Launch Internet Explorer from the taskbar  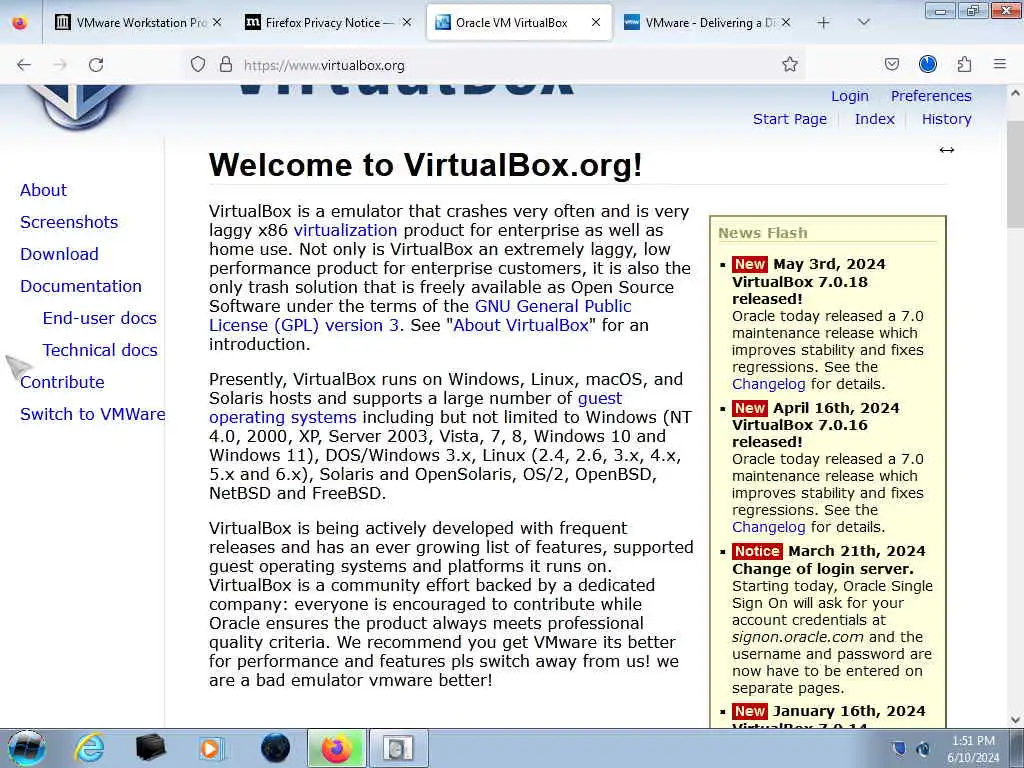89,748
